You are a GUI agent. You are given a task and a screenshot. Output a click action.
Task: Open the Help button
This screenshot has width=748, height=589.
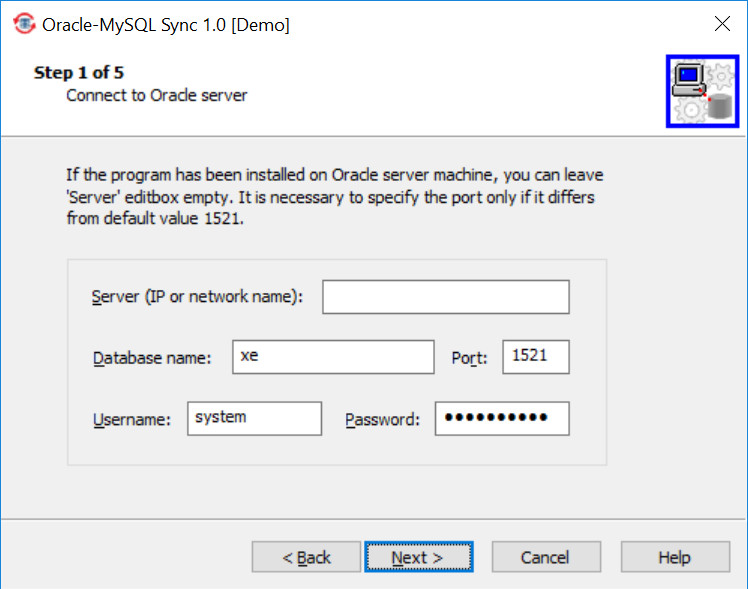click(675, 557)
